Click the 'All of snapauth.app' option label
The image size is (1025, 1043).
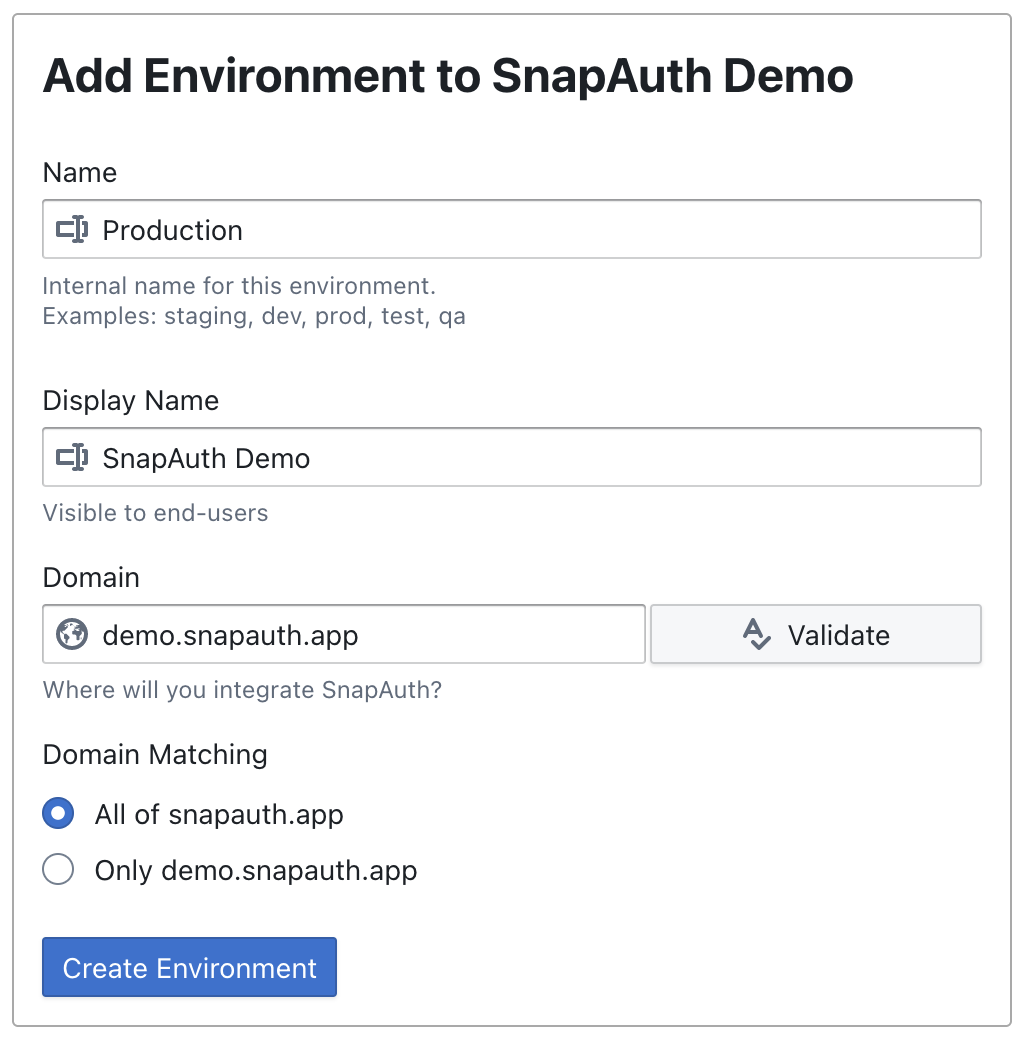(219, 814)
